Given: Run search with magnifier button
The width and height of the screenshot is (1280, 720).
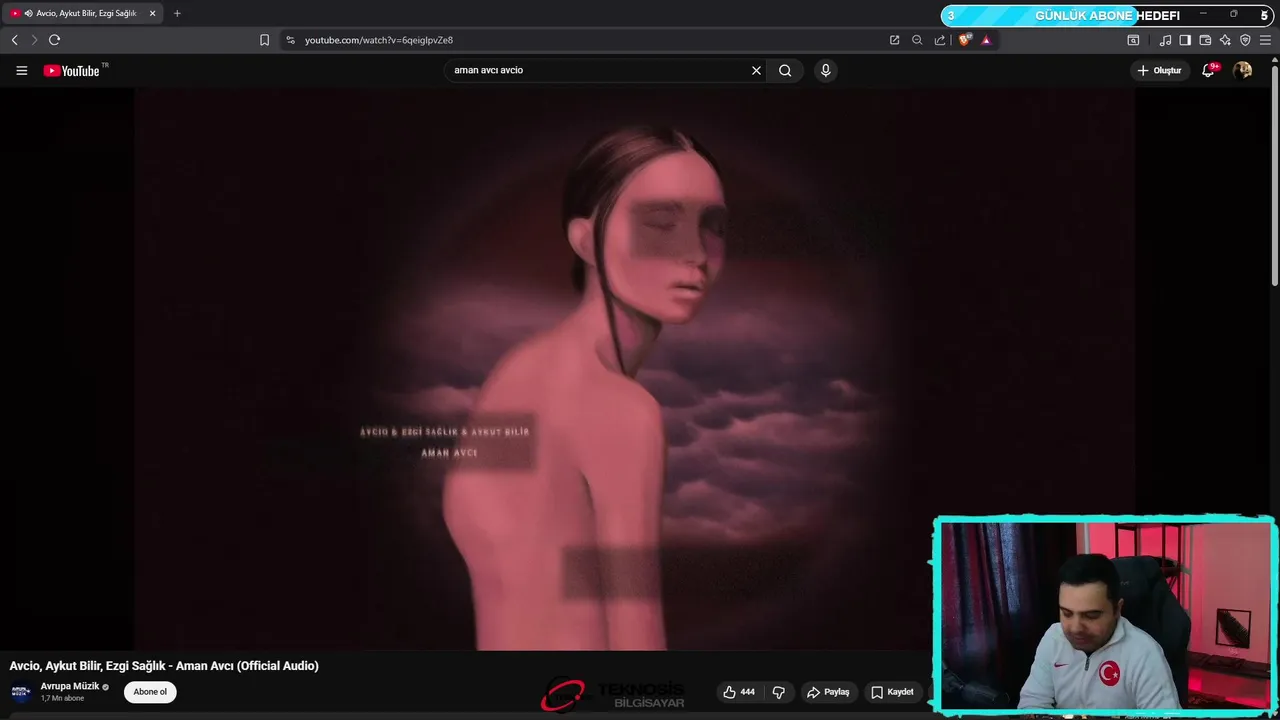Looking at the screenshot, I should tap(785, 70).
